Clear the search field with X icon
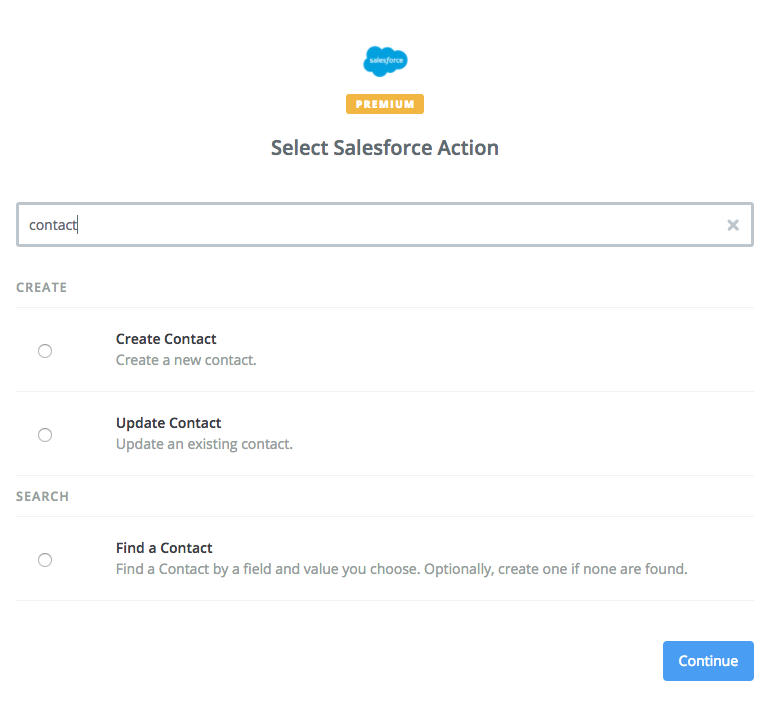Screen dimensions: 770x715 pos(733,225)
